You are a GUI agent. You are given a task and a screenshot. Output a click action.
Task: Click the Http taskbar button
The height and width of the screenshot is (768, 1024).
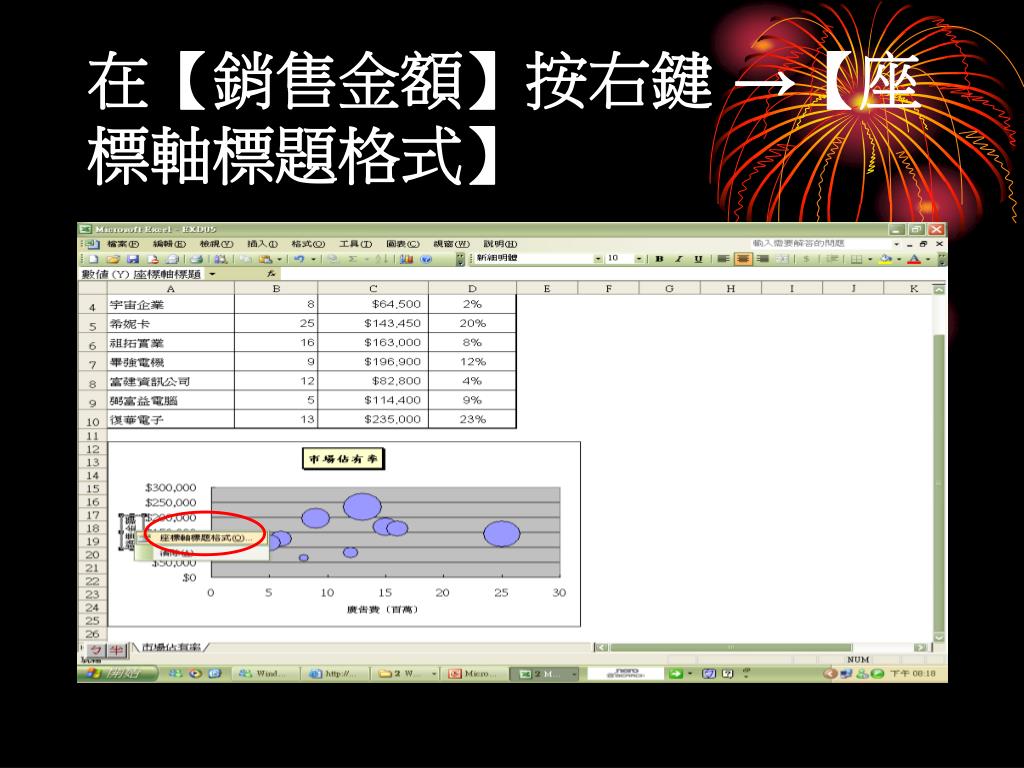tap(336, 674)
